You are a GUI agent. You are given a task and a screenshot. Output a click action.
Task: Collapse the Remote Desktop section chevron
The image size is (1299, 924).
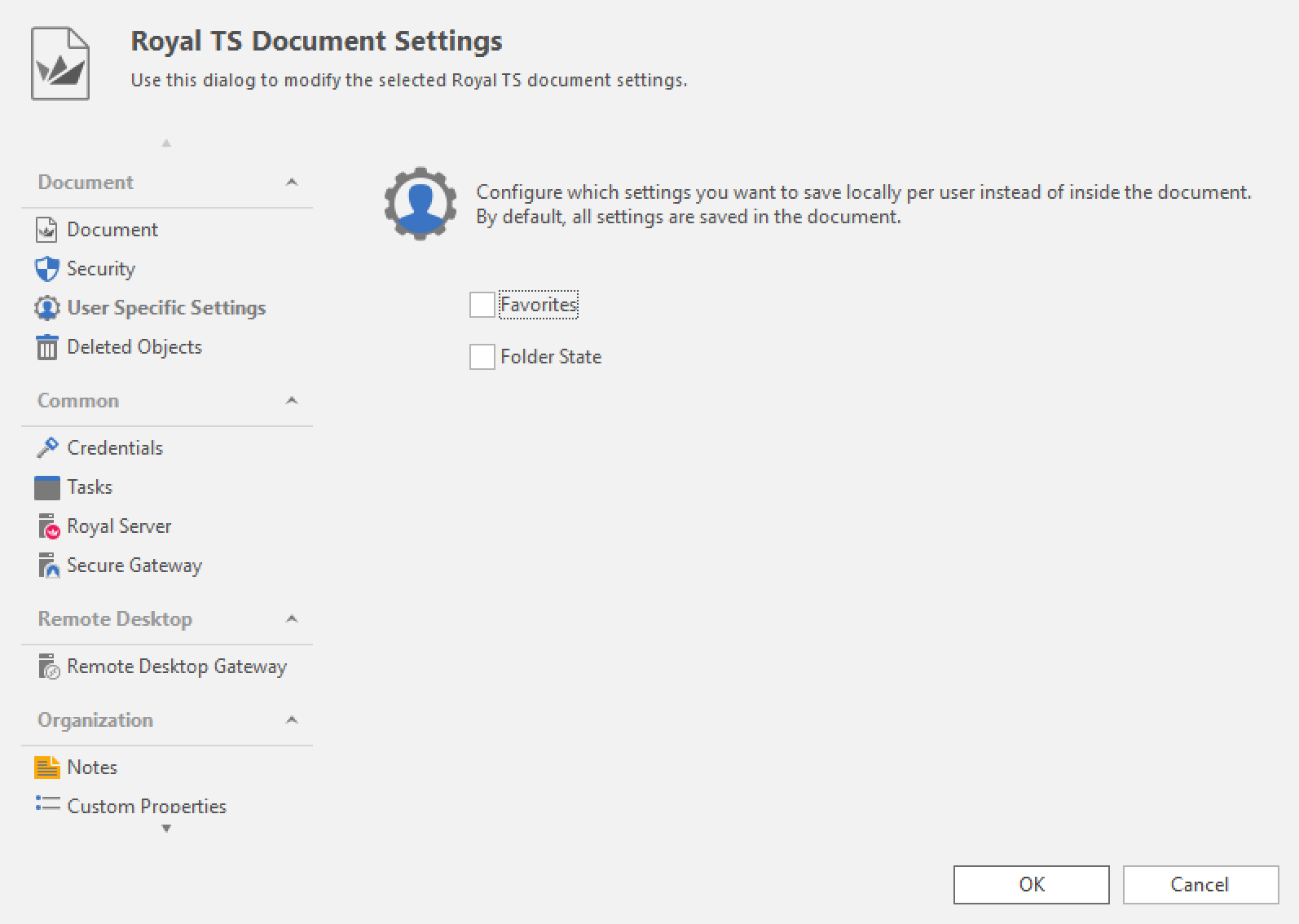292,619
